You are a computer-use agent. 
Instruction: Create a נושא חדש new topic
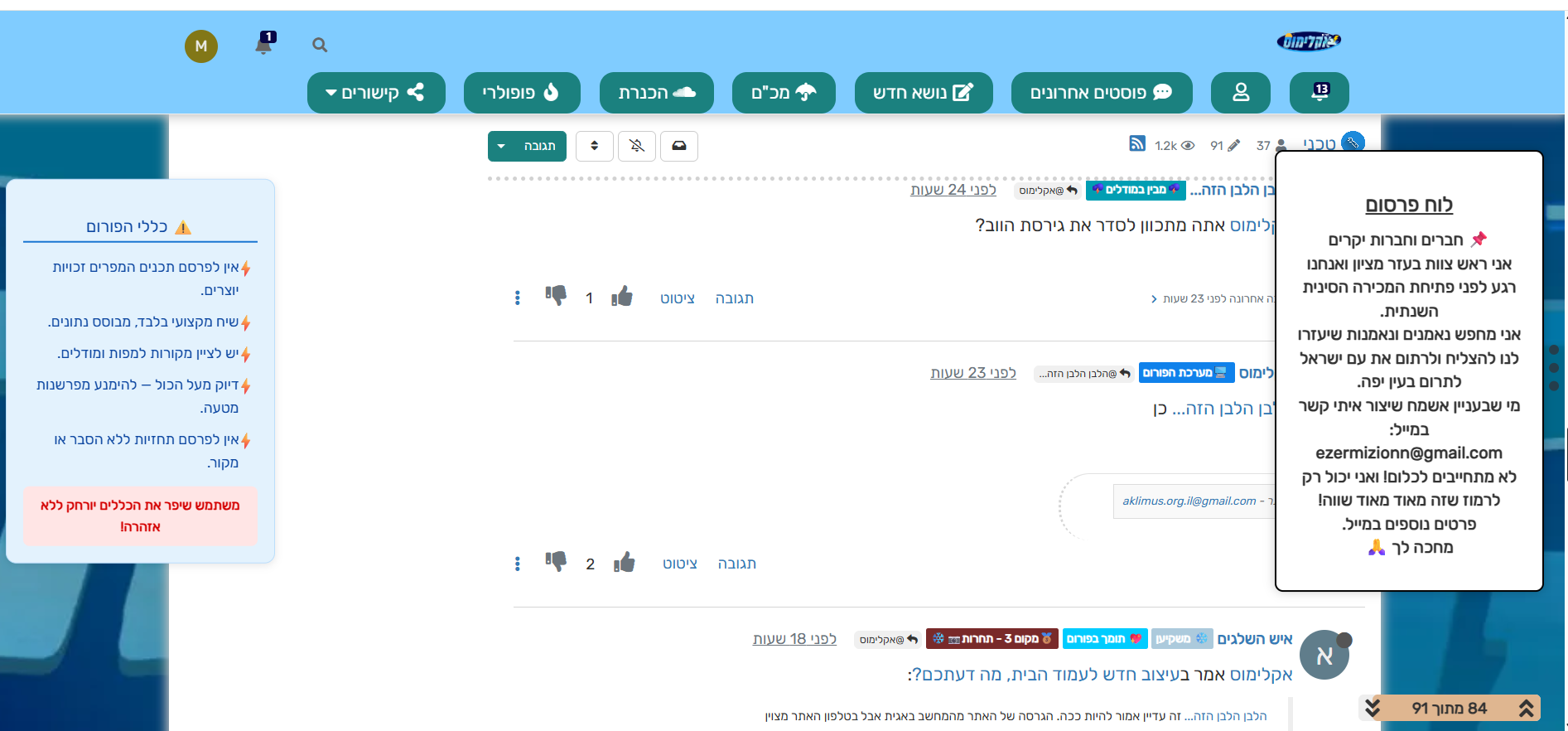point(923,92)
